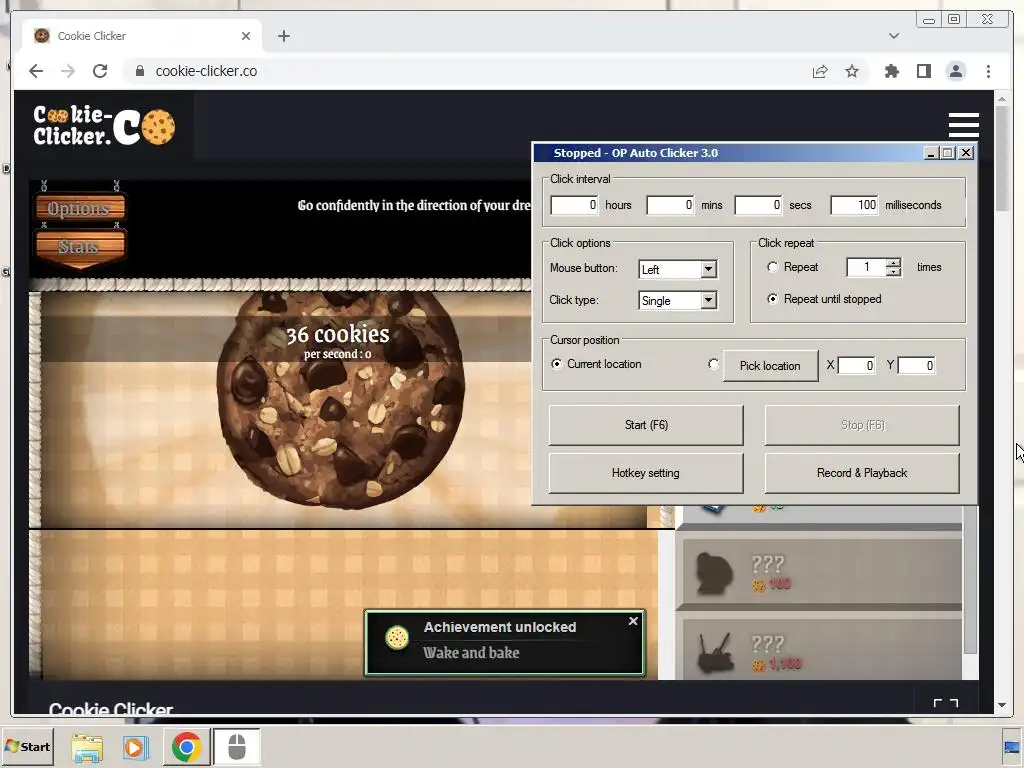This screenshot has height=768, width=1024.
Task: Open the site hamburger menu
Action: coord(963,125)
